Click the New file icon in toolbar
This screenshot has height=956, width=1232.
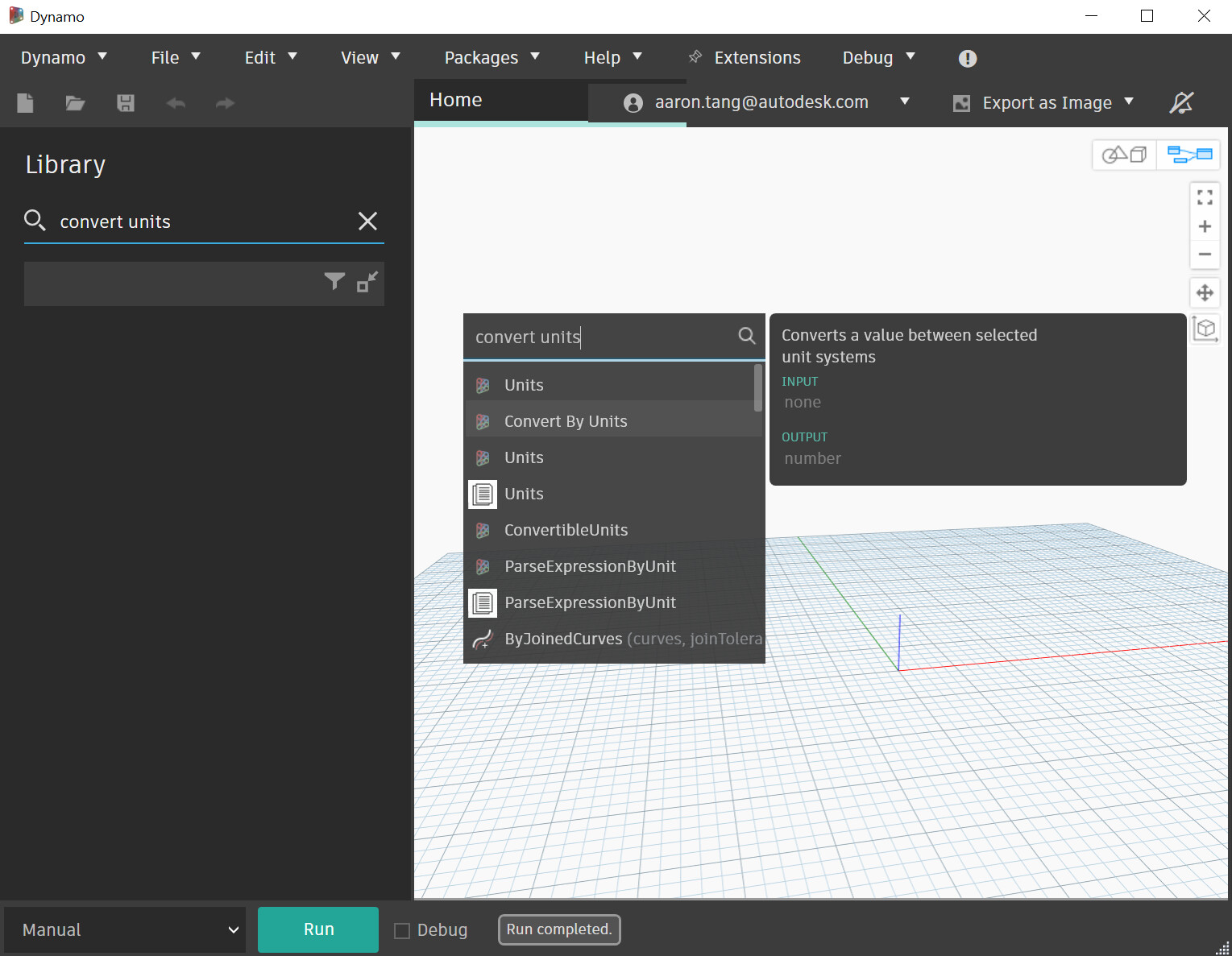(26, 103)
